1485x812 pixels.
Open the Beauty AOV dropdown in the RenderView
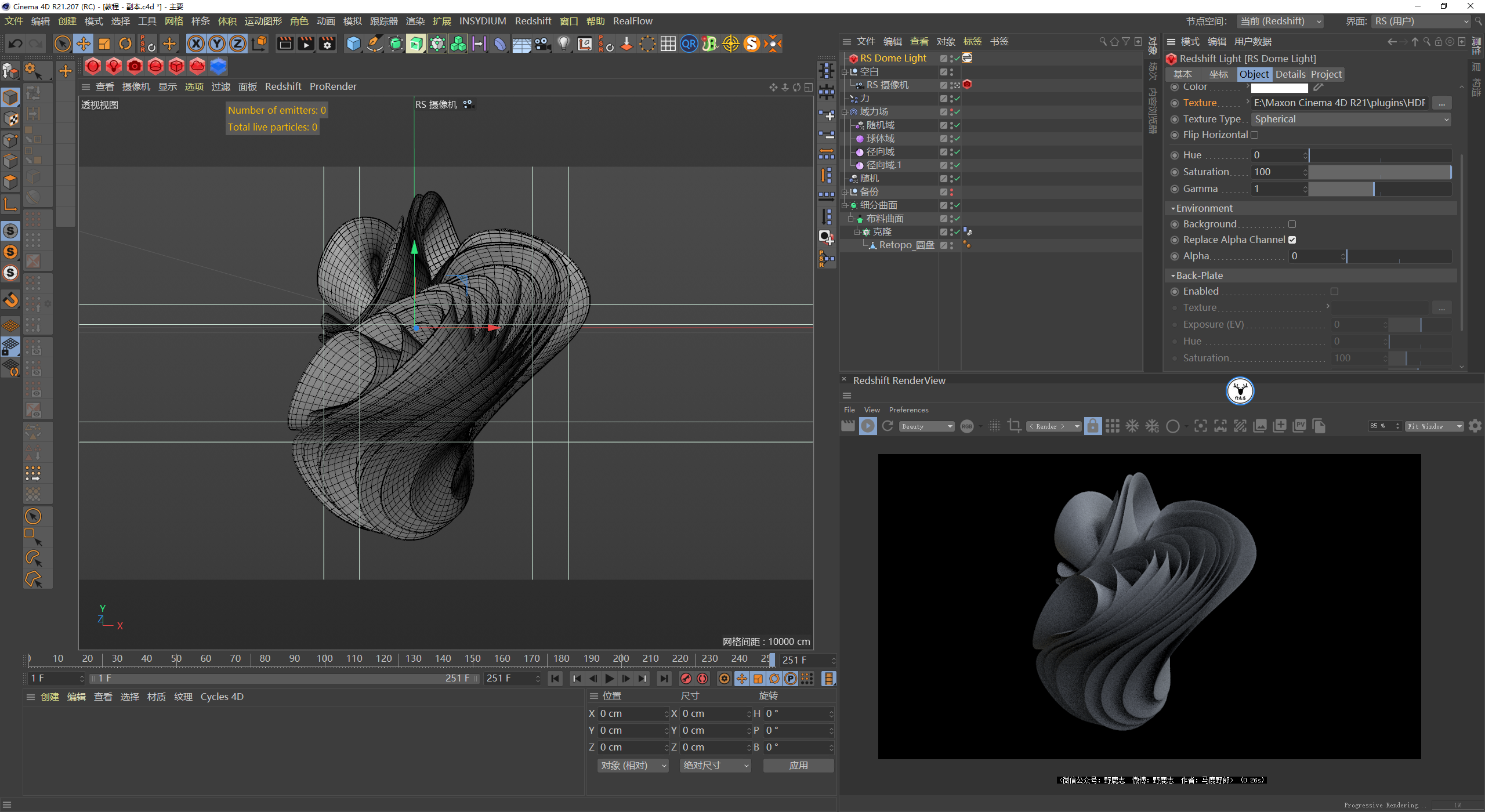pos(926,426)
